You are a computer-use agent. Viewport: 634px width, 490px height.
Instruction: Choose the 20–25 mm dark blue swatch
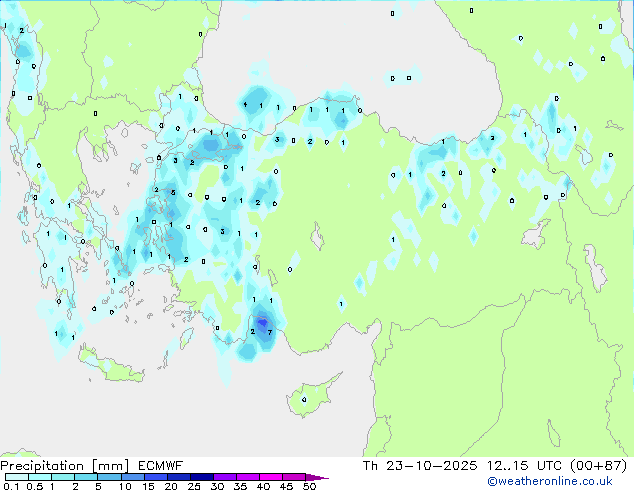point(178,477)
